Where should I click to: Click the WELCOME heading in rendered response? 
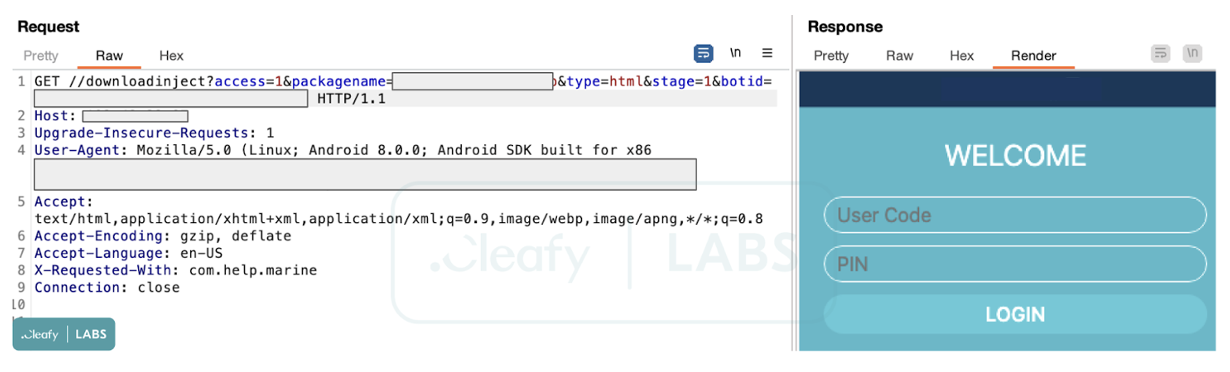(1015, 156)
